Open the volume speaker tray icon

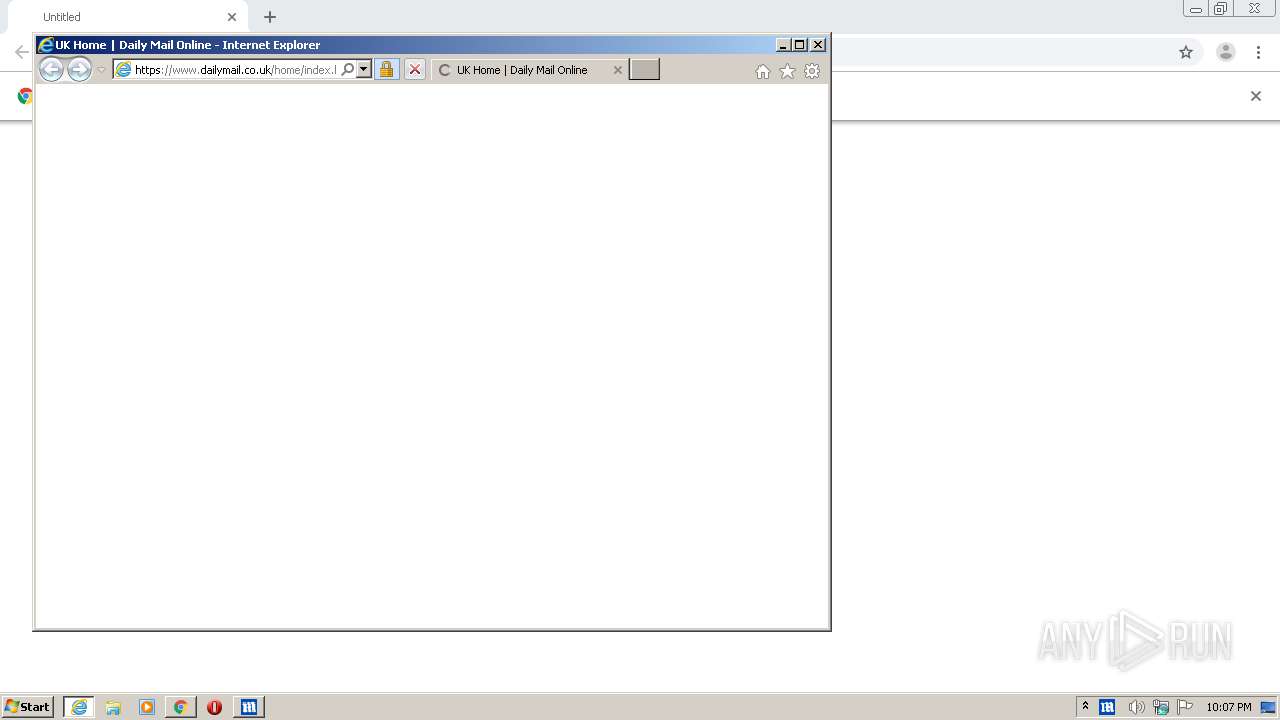1136,707
